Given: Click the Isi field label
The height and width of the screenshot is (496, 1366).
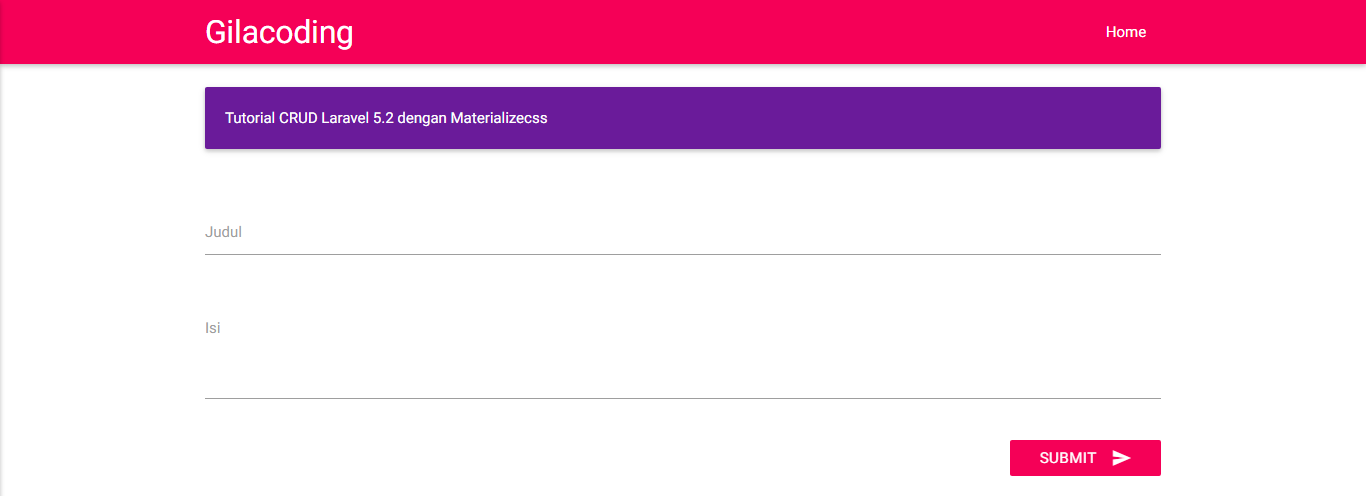Looking at the screenshot, I should coord(212,328).
